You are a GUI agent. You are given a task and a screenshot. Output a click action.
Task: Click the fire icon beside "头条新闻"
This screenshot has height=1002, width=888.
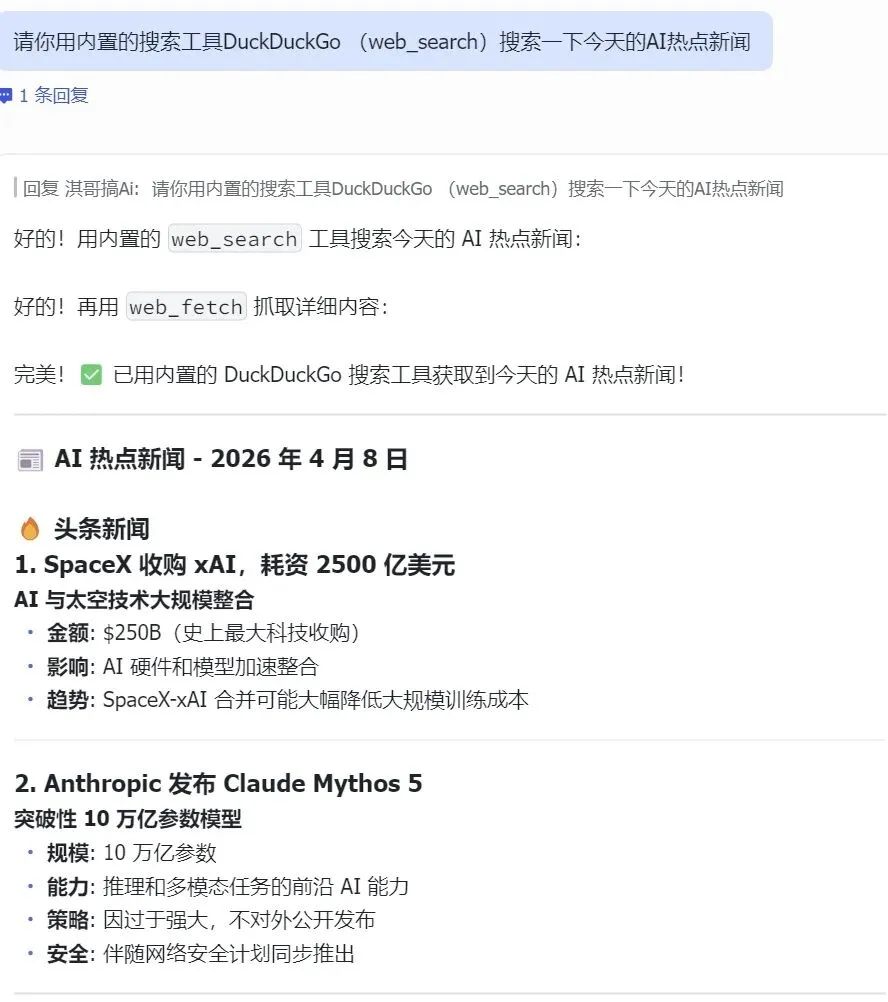(x=30, y=529)
